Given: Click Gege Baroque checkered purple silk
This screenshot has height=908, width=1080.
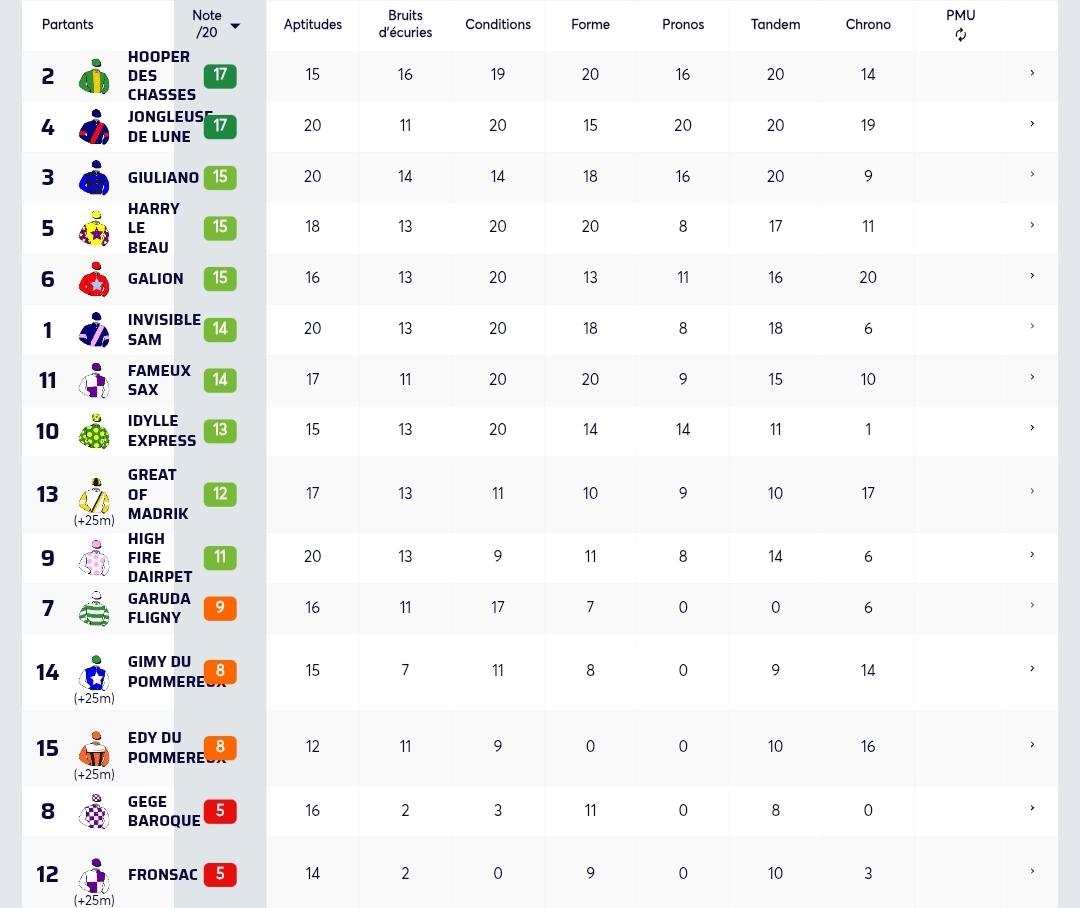Looking at the screenshot, I should (94, 811).
